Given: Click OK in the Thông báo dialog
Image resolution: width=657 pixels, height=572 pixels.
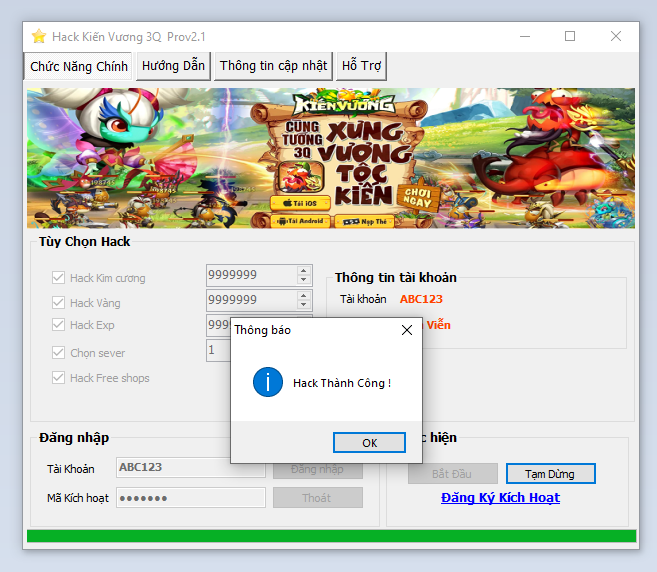Looking at the screenshot, I should point(369,443).
